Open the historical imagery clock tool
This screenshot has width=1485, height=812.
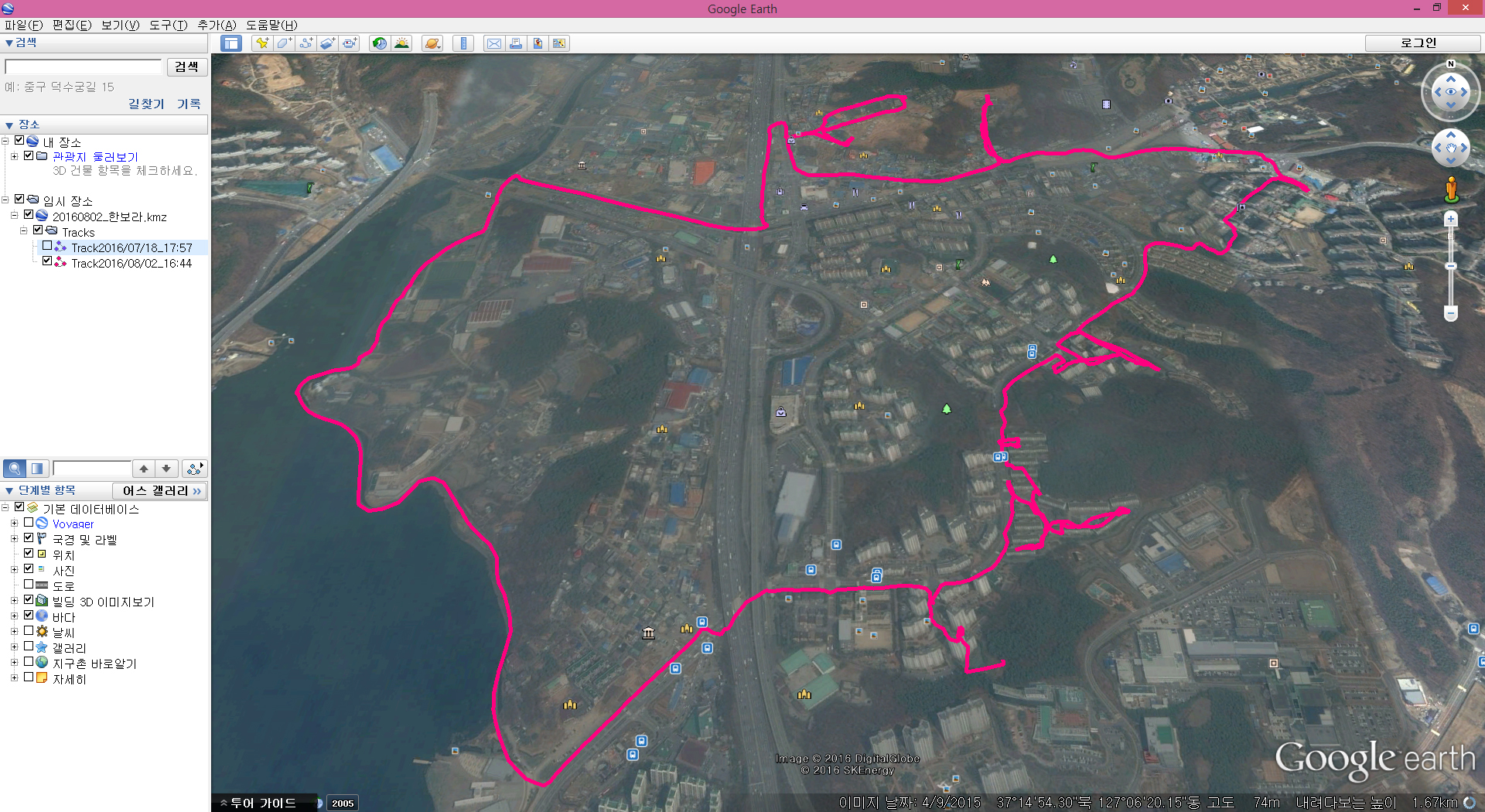tap(379, 43)
